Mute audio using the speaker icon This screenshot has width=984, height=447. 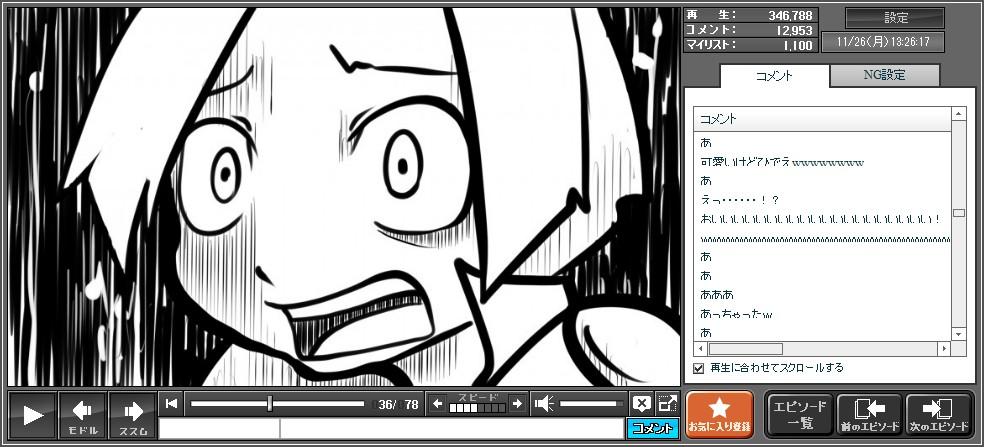pos(544,404)
